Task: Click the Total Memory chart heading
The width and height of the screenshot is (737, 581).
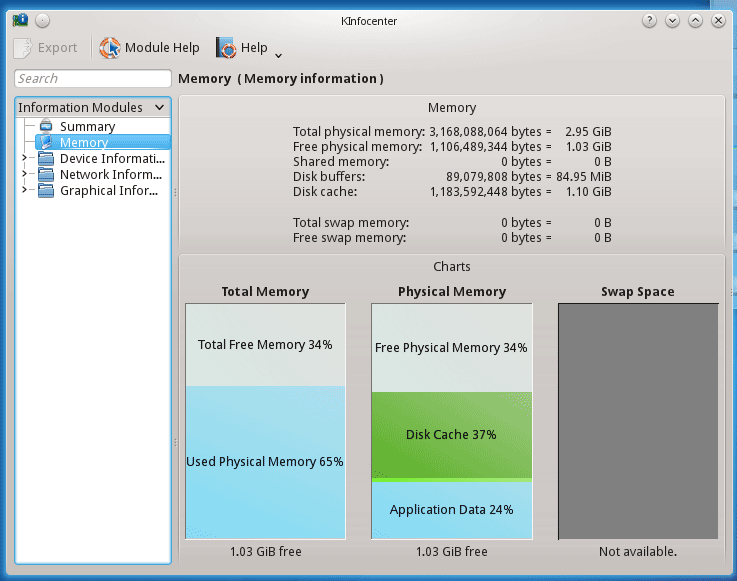Action: pos(265,291)
